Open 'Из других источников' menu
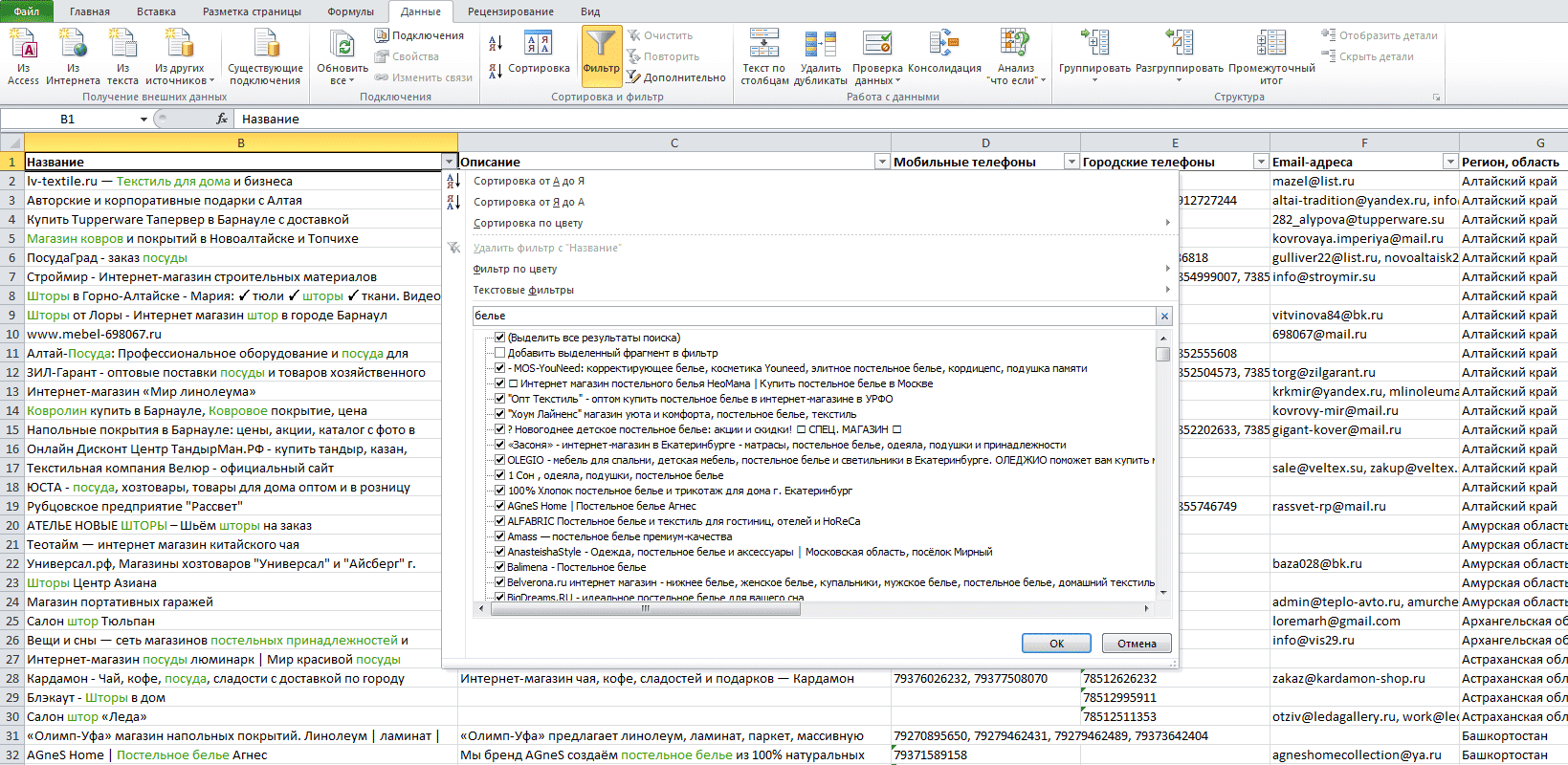This screenshot has height=765, width=1568. [180, 56]
